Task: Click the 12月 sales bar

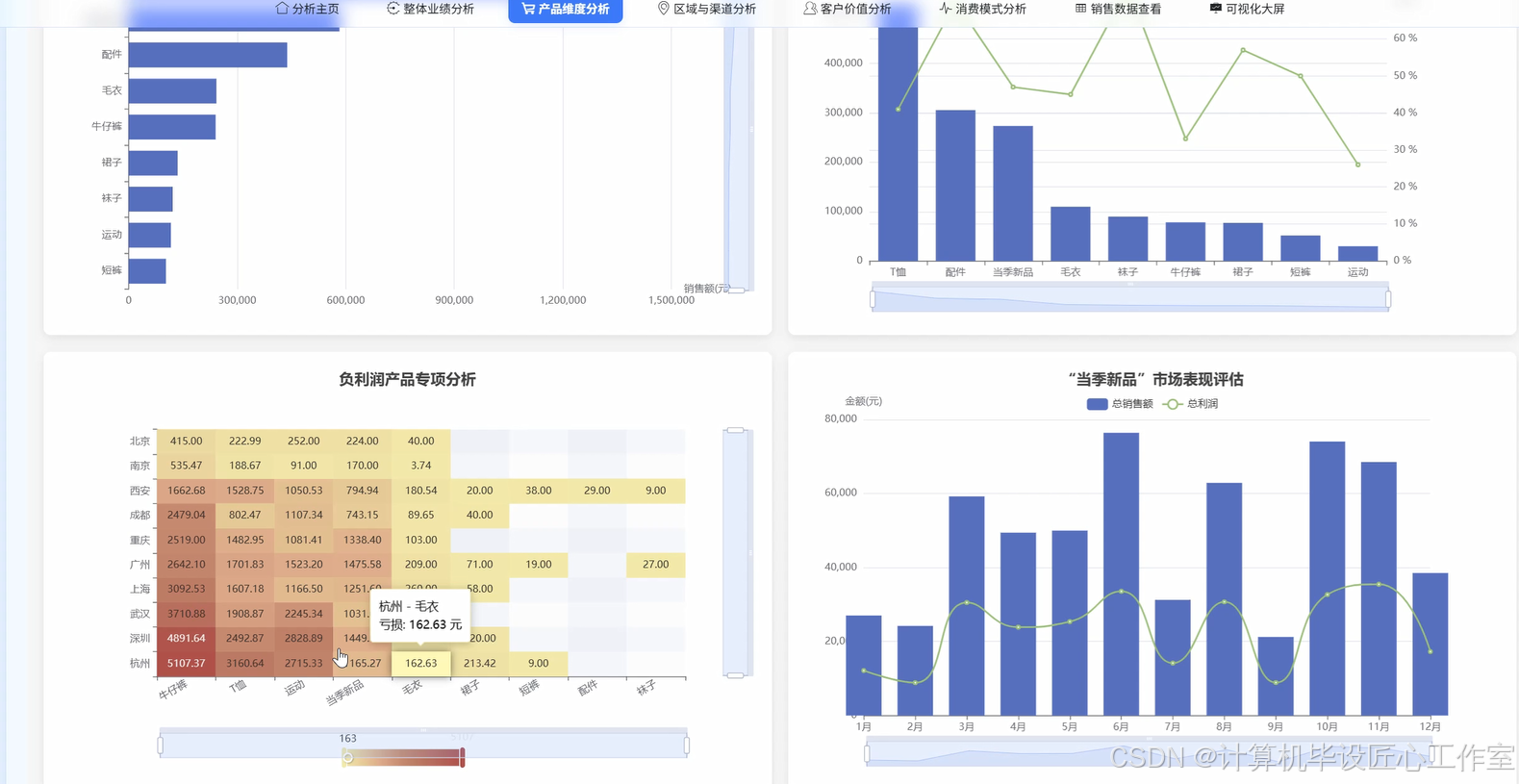Action: click(1430, 645)
